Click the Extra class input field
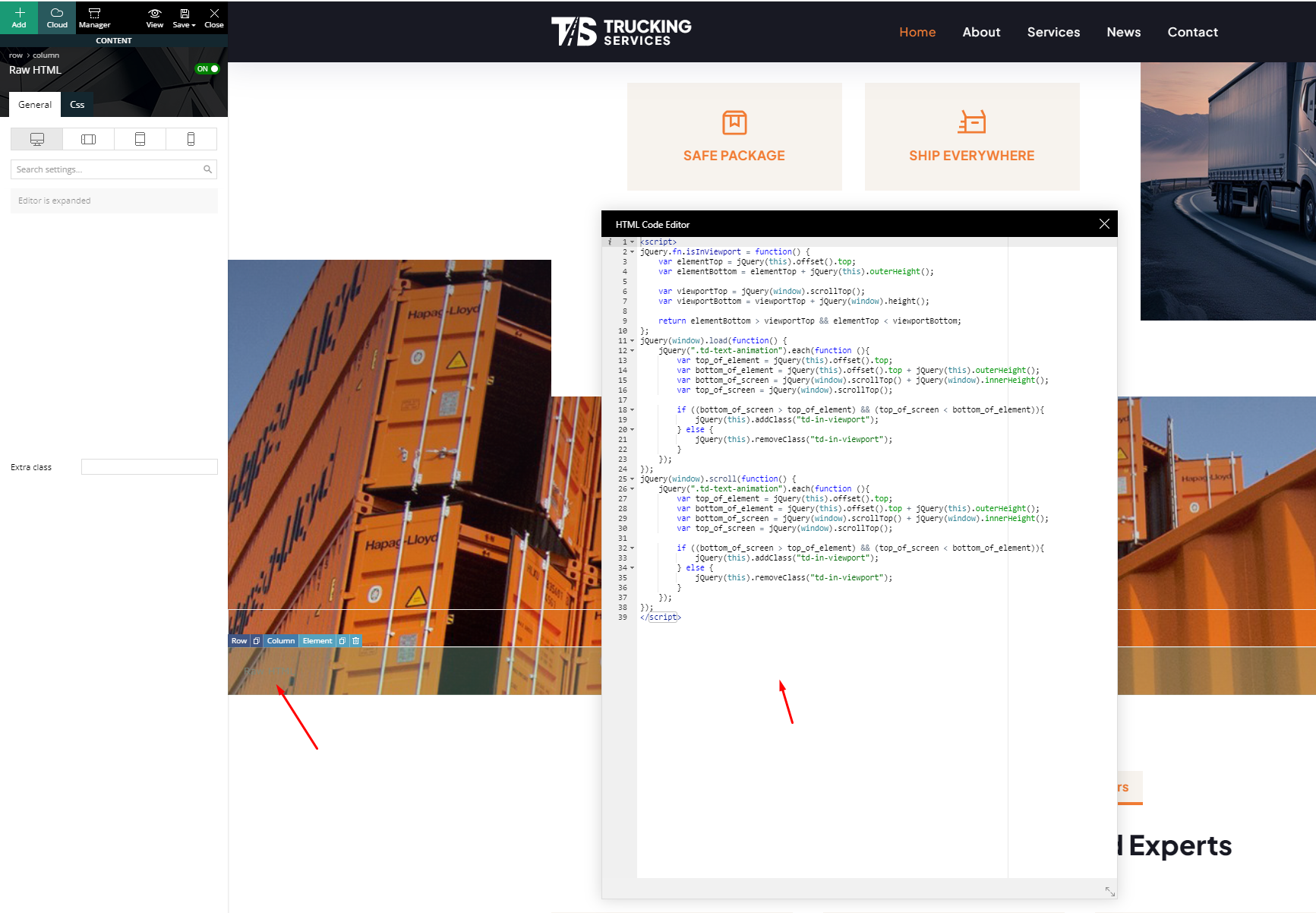1316x913 pixels. pyautogui.click(x=150, y=467)
